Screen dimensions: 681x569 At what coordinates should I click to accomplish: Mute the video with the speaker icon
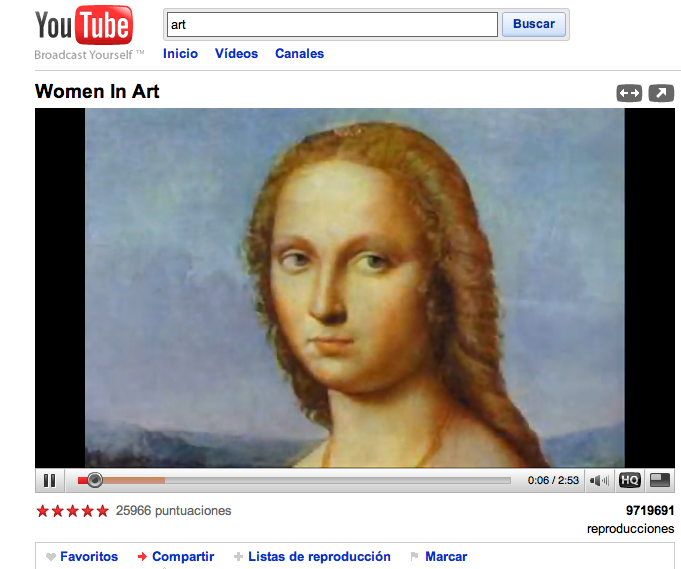[599, 480]
